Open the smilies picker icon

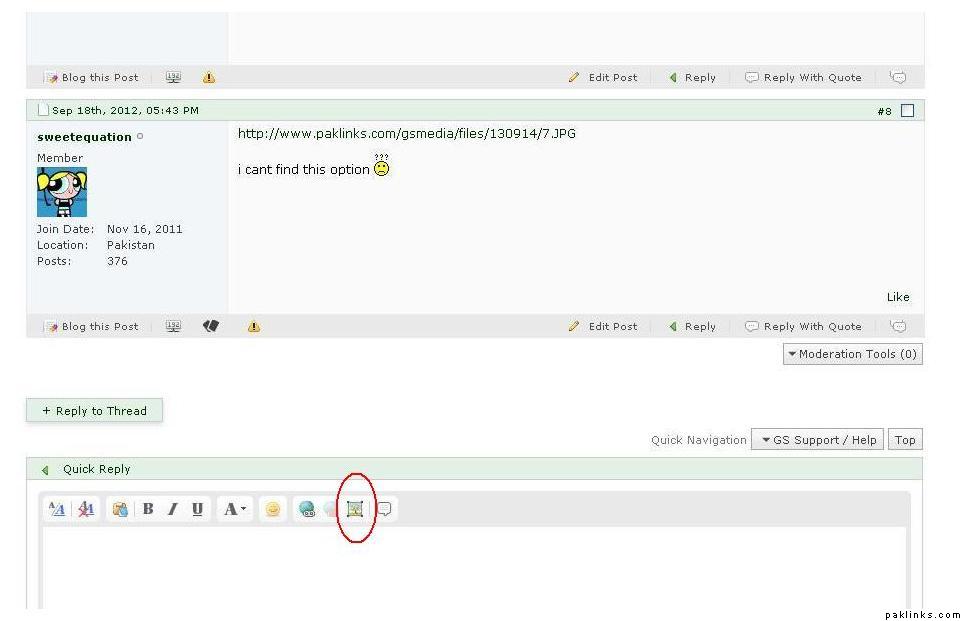[x=272, y=509]
